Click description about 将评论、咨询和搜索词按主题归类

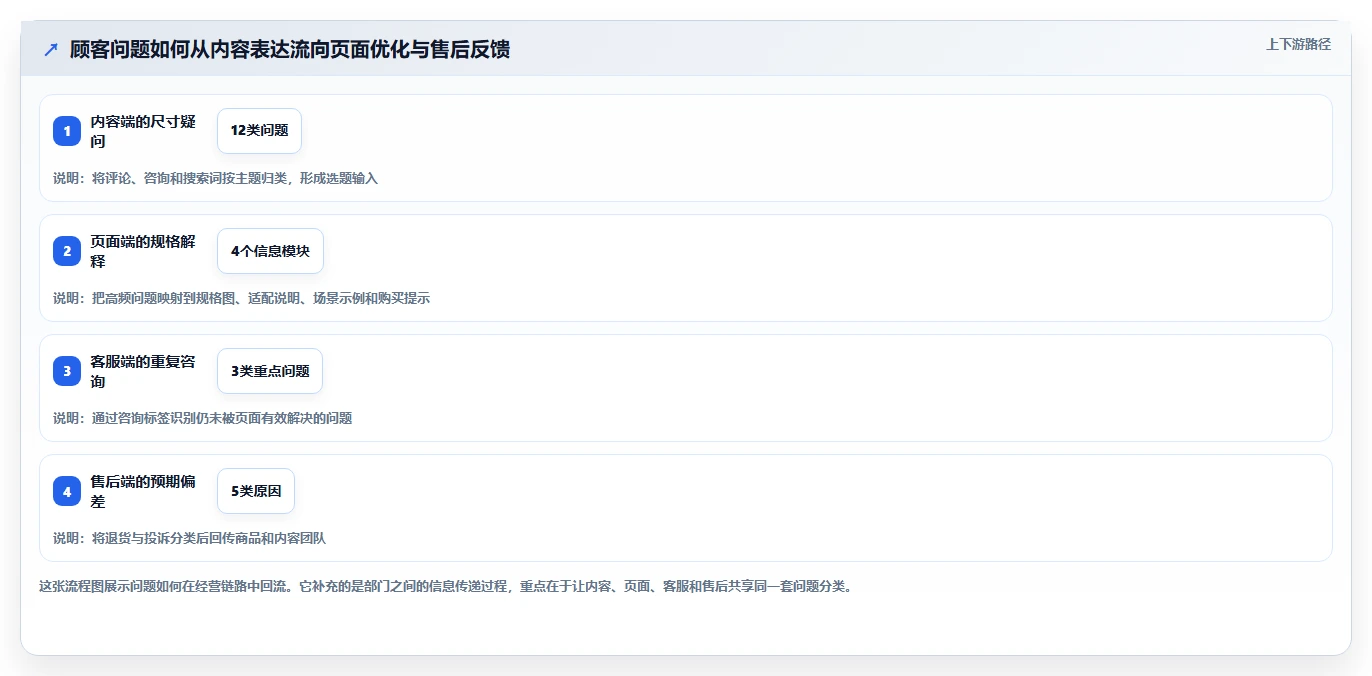216,178
